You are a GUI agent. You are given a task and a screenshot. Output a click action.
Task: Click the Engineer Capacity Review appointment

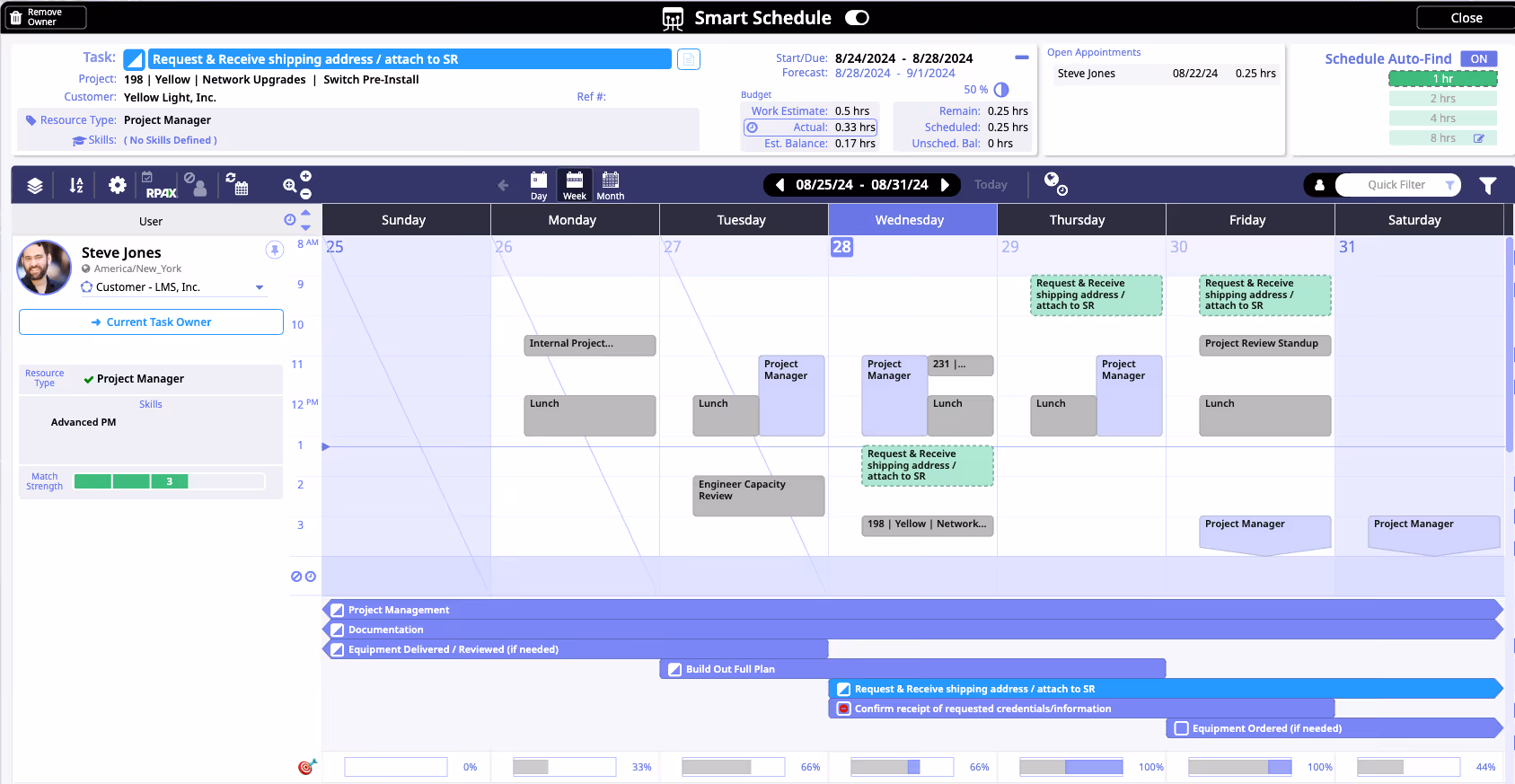tap(759, 496)
